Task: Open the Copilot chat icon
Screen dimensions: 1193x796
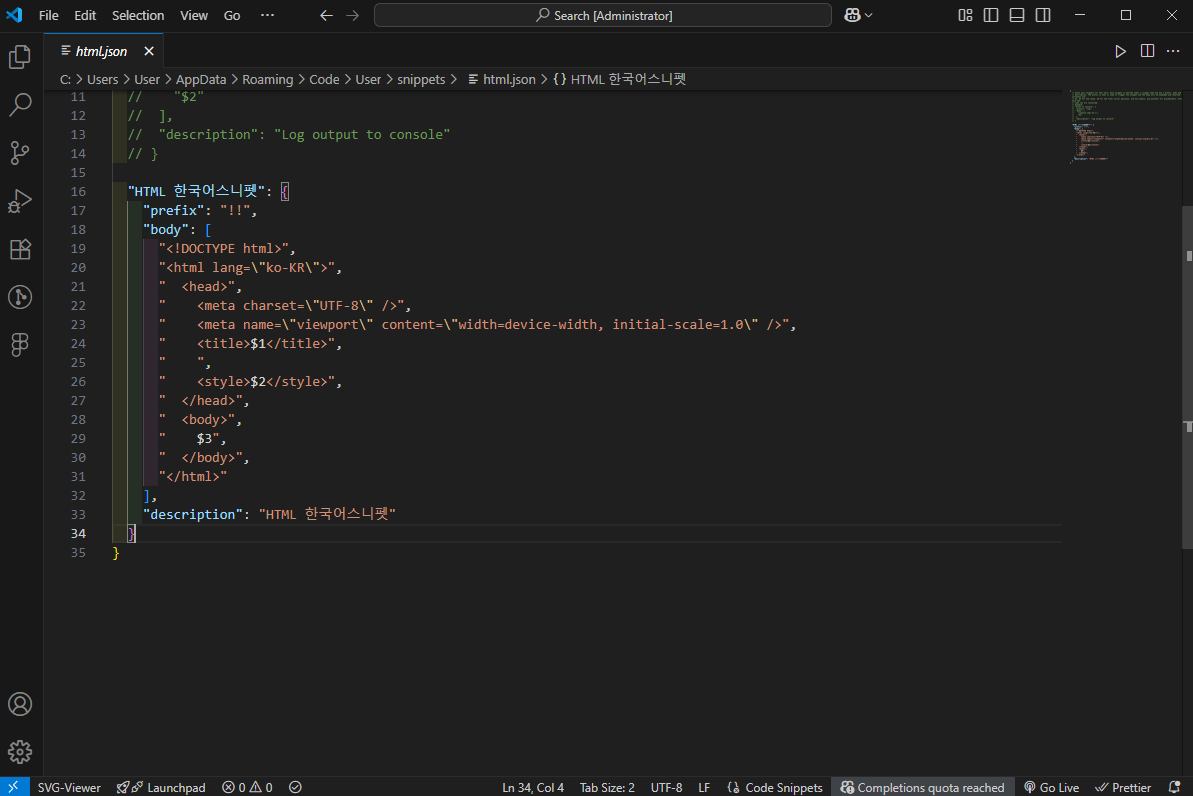Action: click(852, 15)
